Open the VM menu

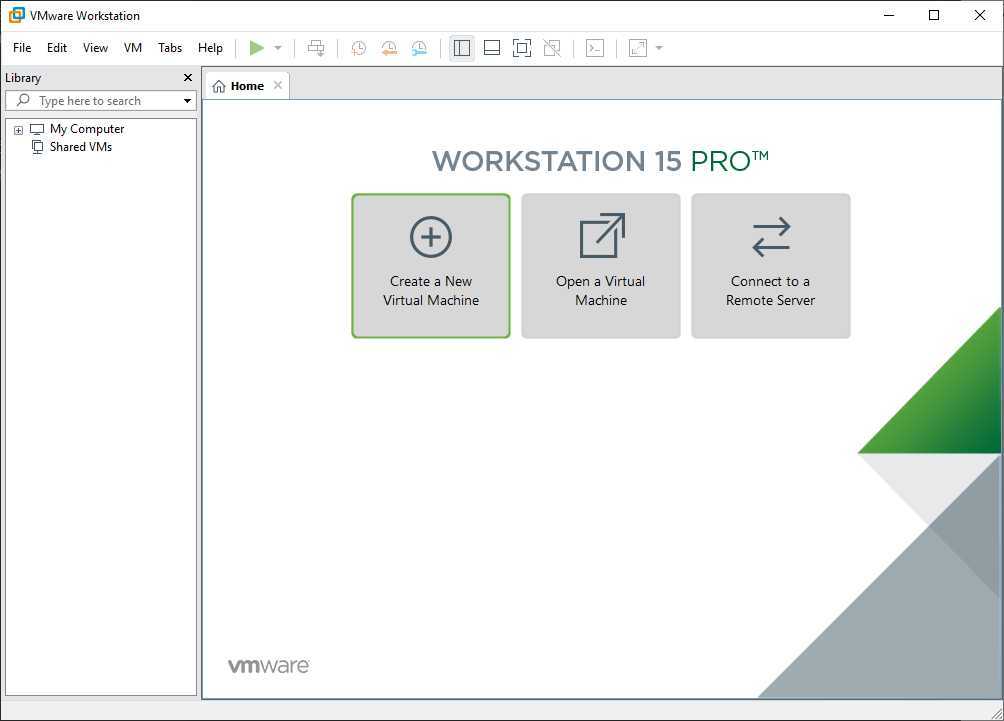point(133,48)
